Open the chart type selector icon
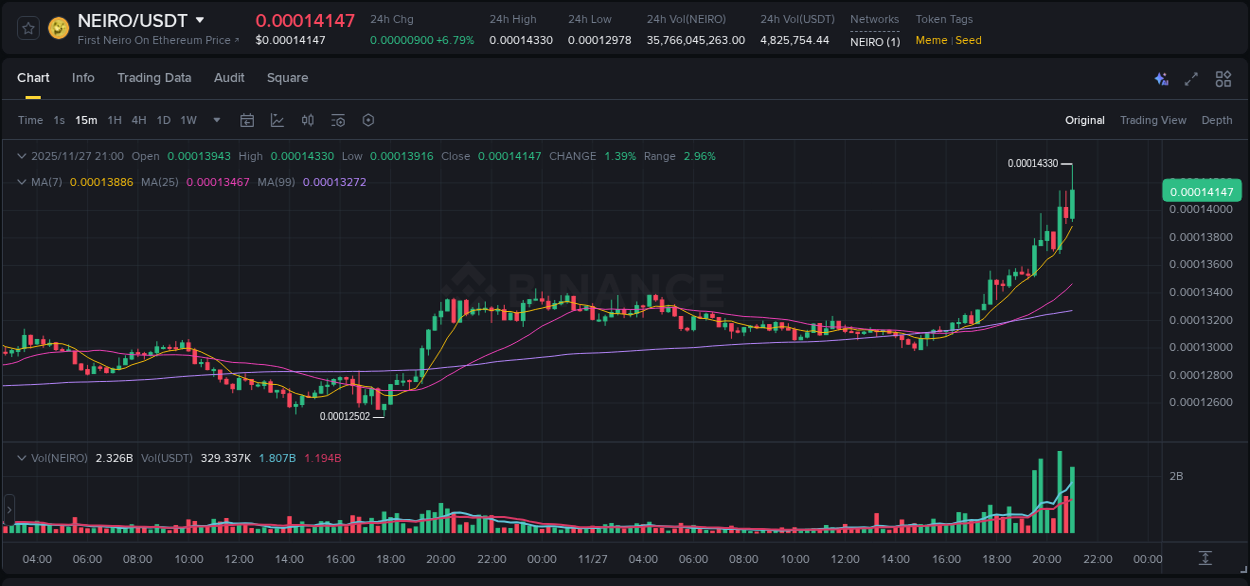 (x=278, y=120)
